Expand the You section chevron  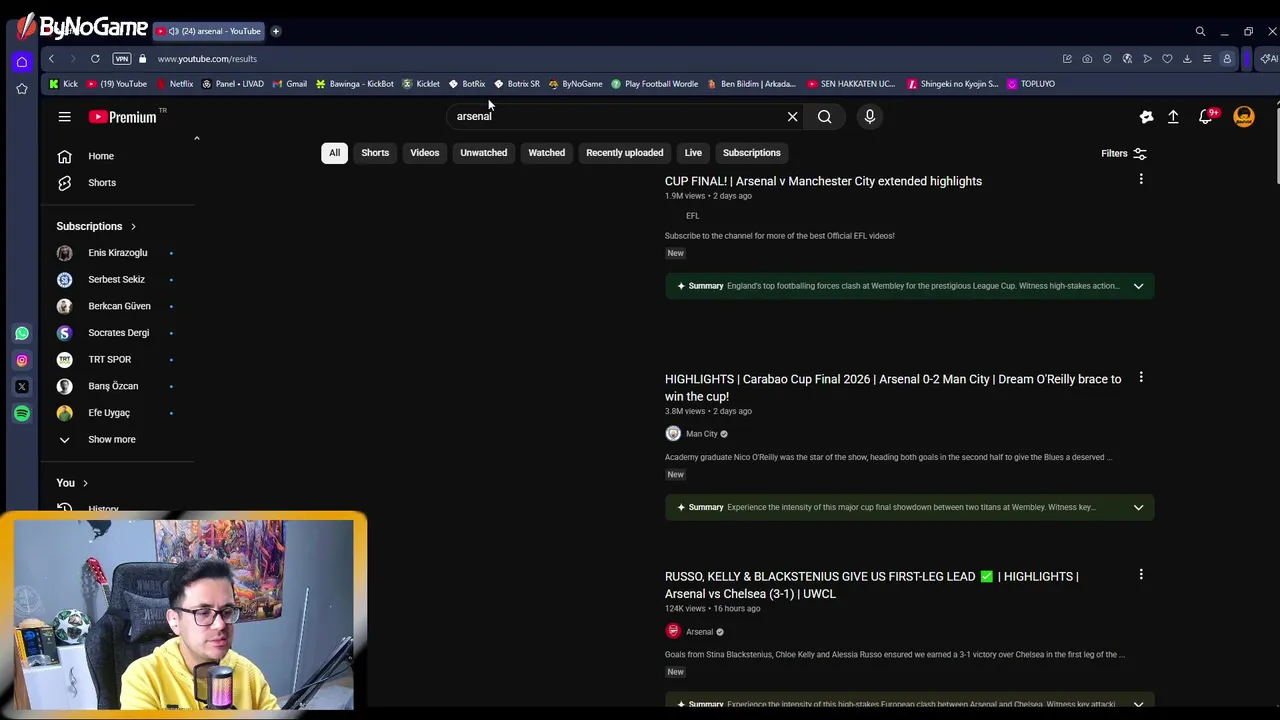click(85, 483)
